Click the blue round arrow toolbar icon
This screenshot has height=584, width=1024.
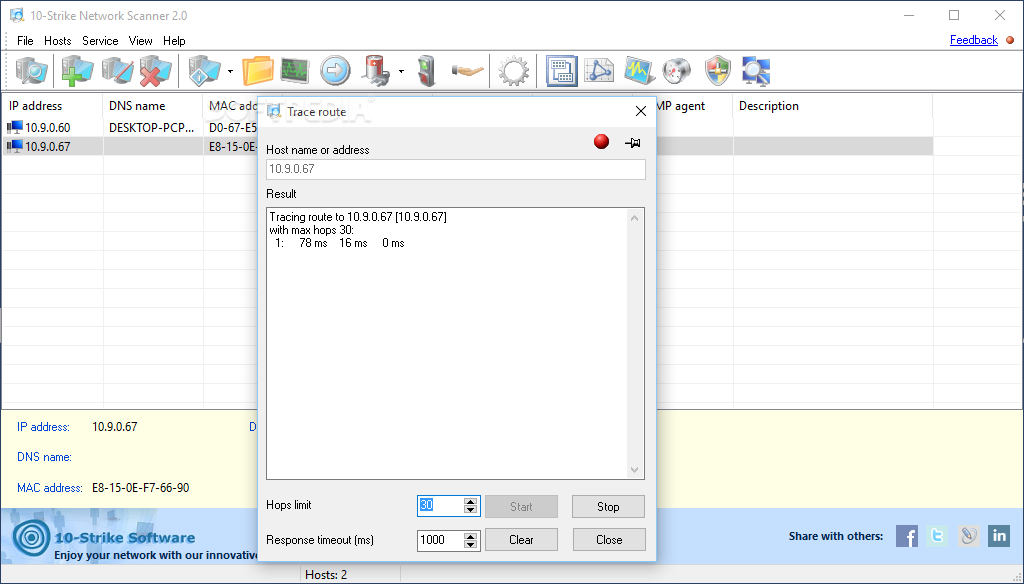335,71
